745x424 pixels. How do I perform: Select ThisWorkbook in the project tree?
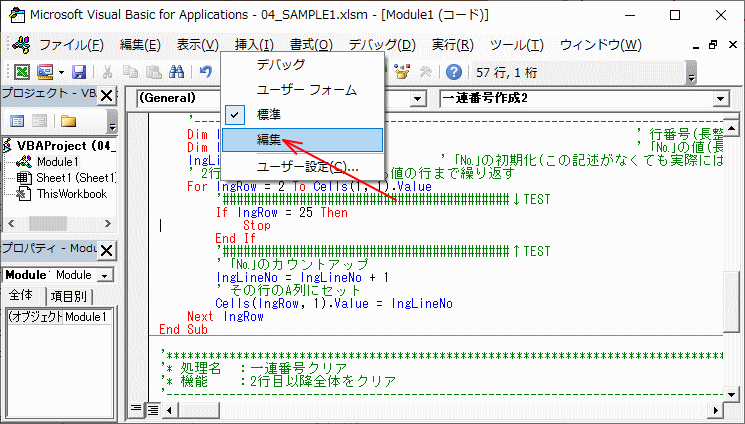click(72, 194)
